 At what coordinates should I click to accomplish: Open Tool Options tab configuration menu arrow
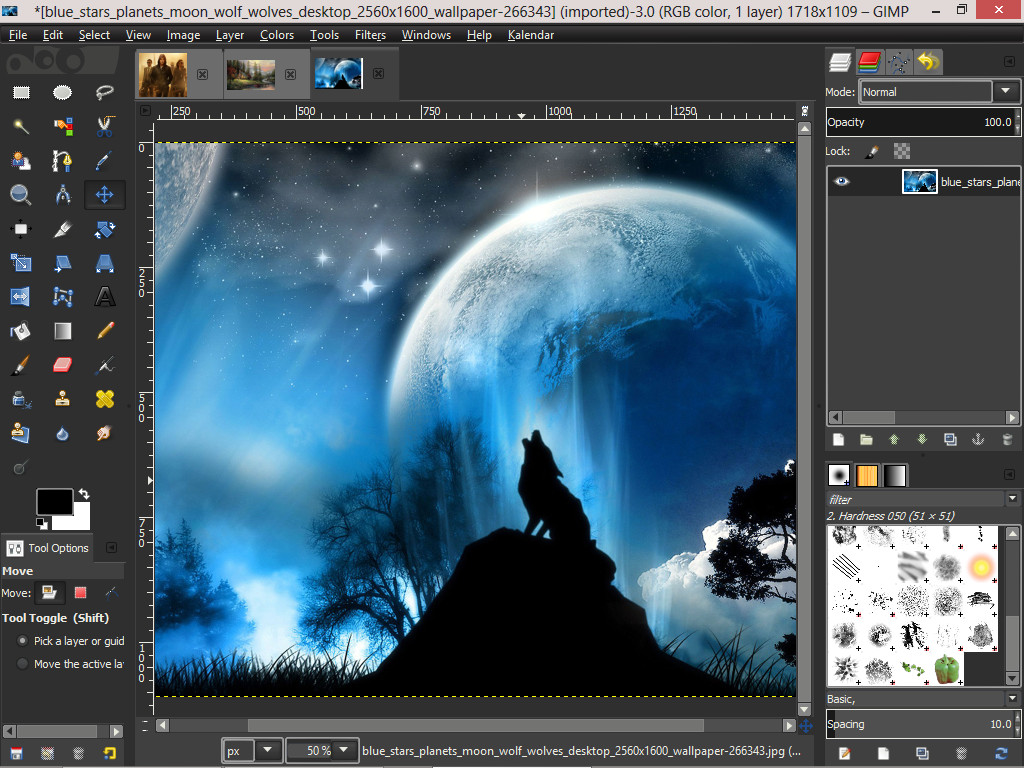coord(112,547)
